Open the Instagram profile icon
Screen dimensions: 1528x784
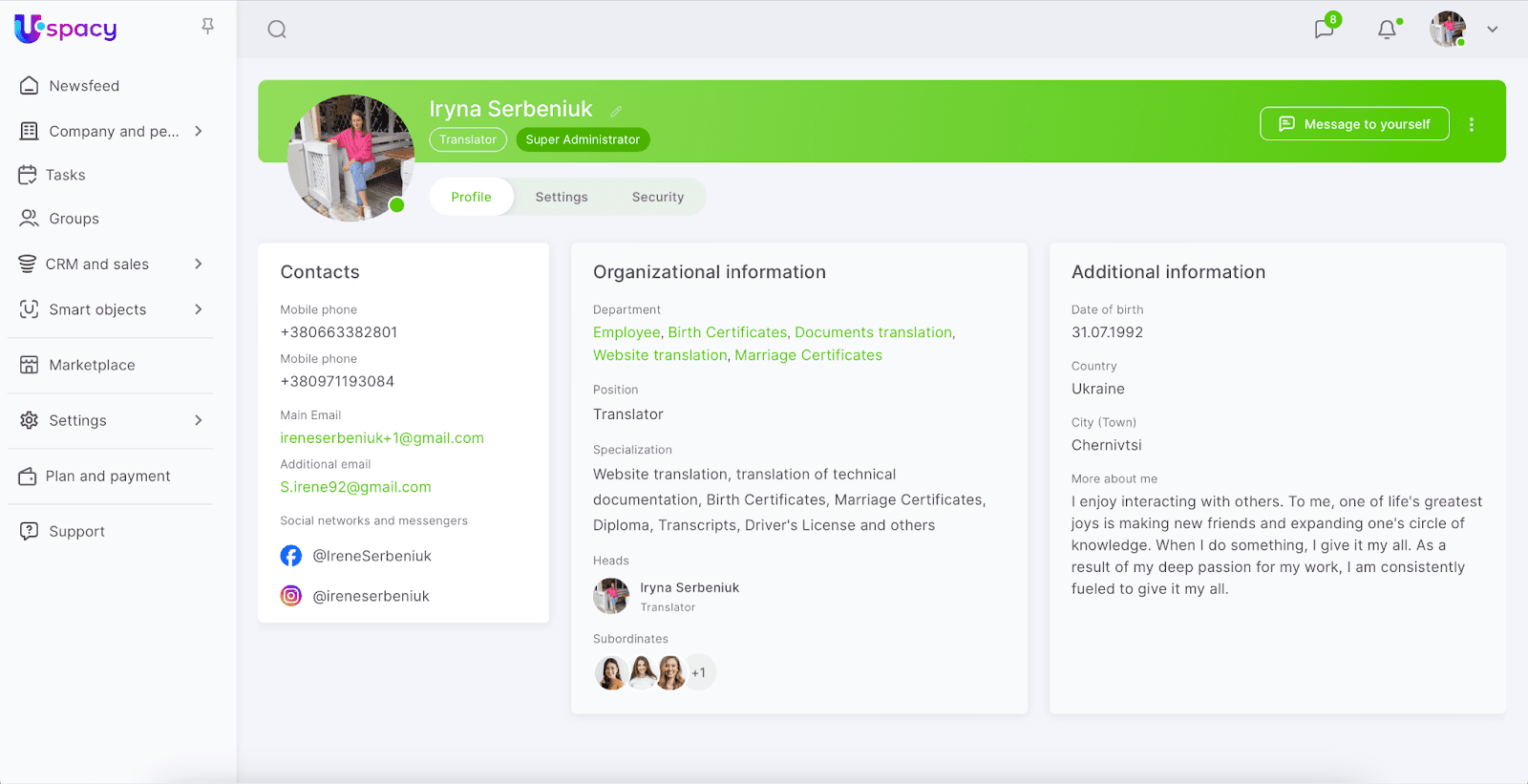pyautogui.click(x=291, y=596)
